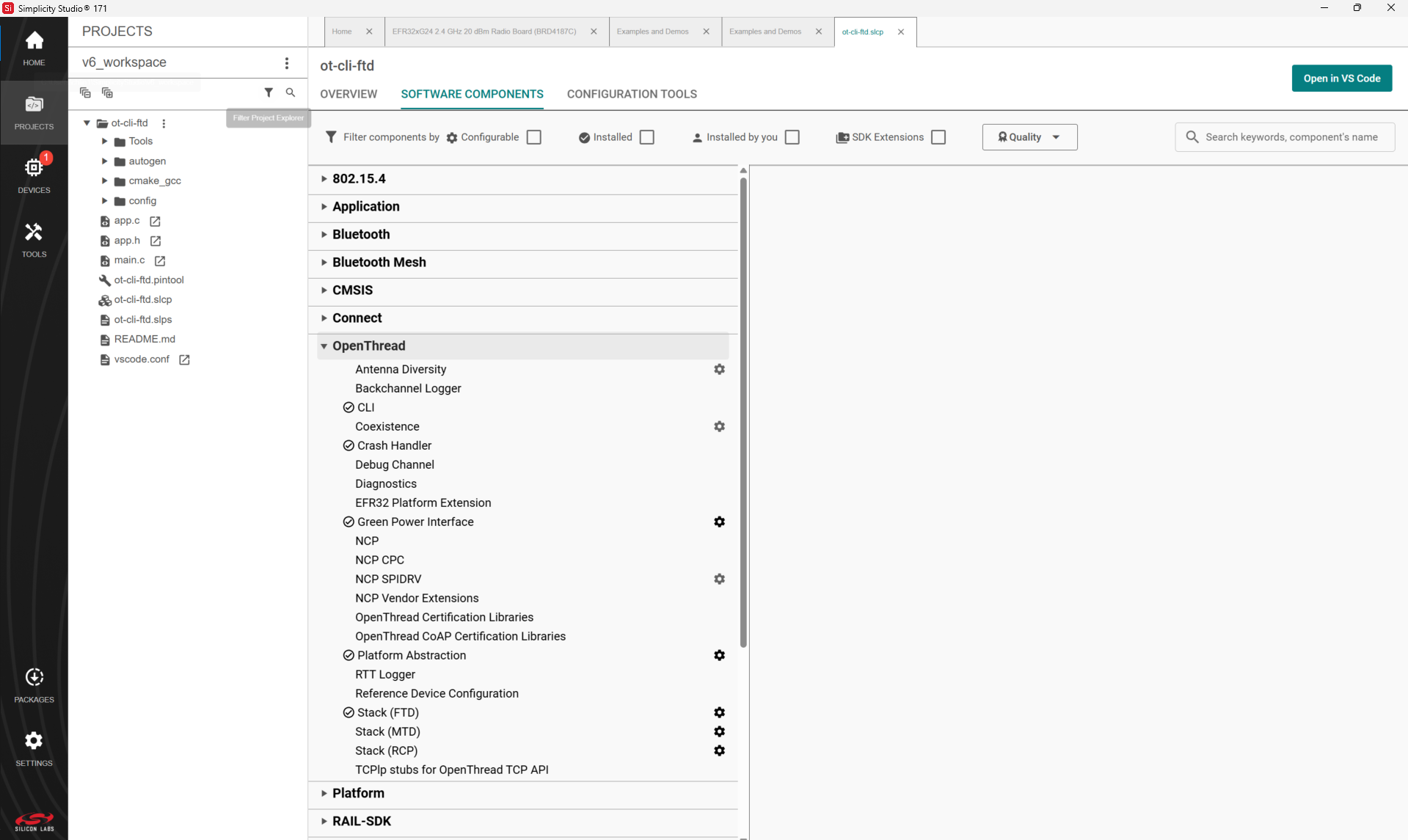Click the filter funnel in Project Explorer
Screen dimensions: 1408x840
(x=269, y=92)
